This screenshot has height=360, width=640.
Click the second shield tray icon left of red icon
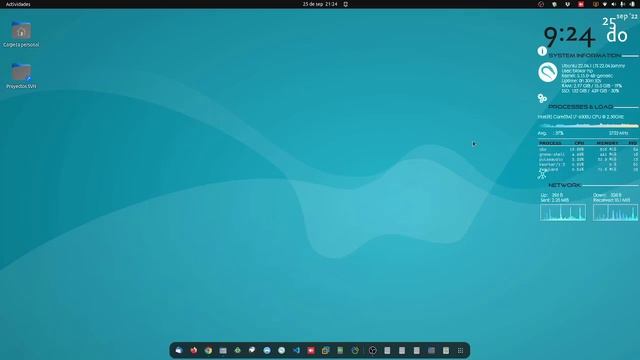tap(567, 4)
